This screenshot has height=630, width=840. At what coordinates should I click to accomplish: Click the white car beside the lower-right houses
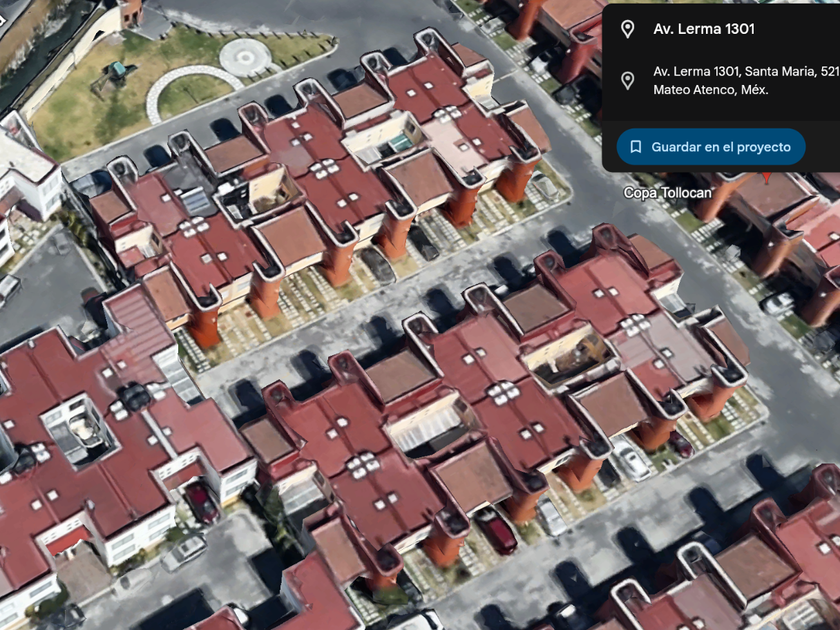(632, 459)
